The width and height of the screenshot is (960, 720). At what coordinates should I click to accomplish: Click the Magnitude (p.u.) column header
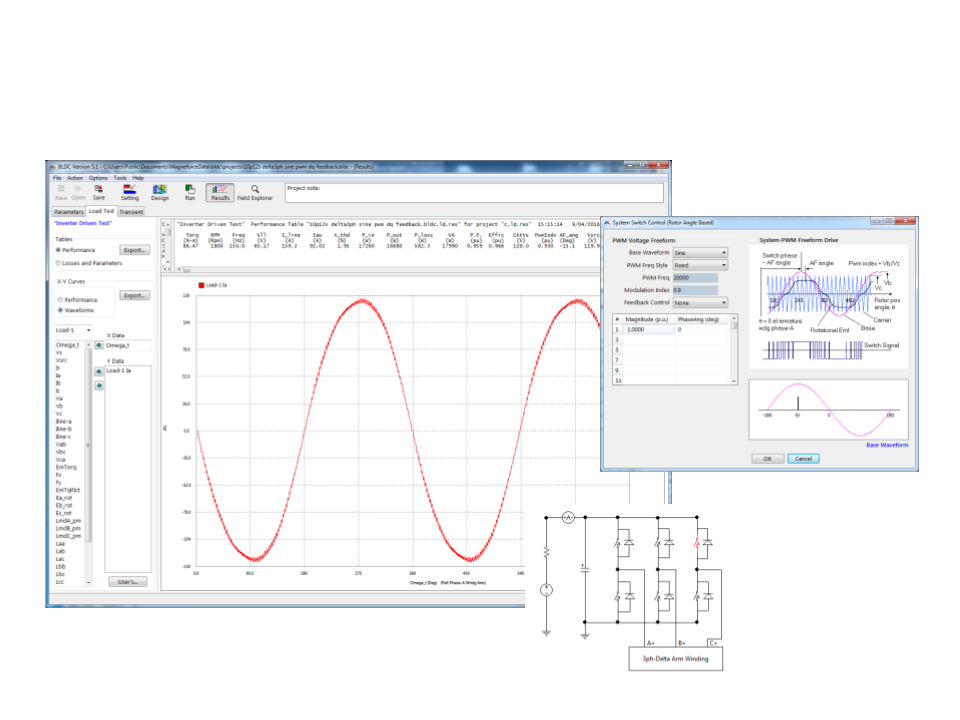click(649, 320)
